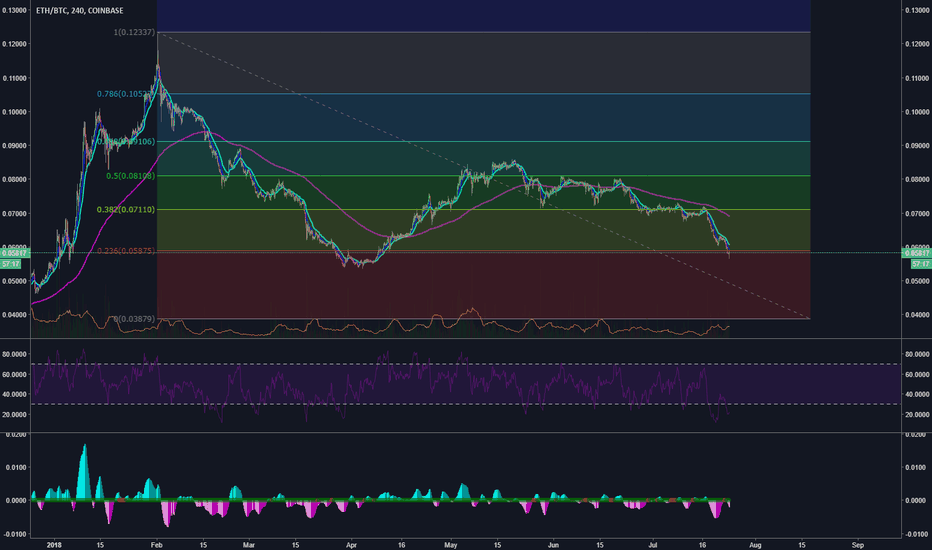Click -0.0100 on the left MACD axis
Viewport: 932px width, 550px height.
pyautogui.click(x=15, y=534)
